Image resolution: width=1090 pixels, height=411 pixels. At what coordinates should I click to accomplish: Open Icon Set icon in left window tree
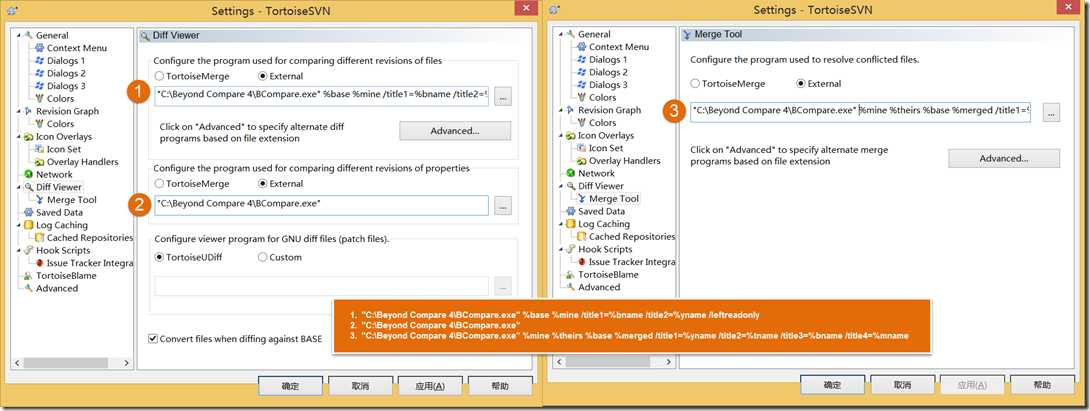pos(40,149)
